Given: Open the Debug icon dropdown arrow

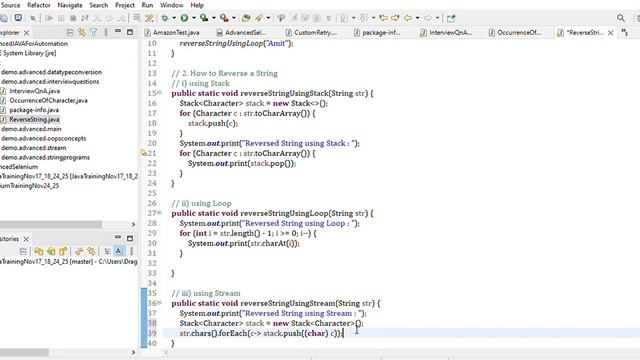Looking at the screenshot, I should tap(174, 18).
